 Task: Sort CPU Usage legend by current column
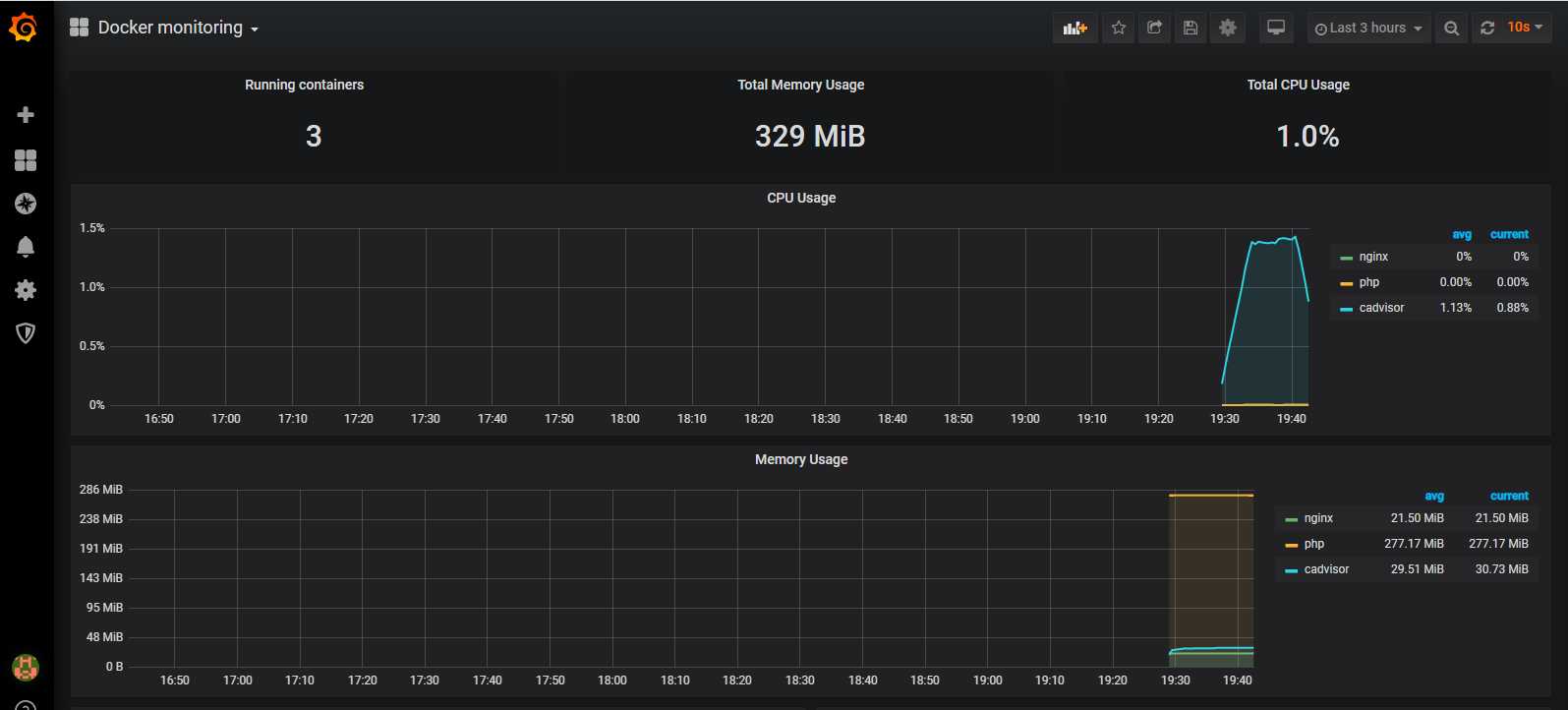(x=1509, y=234)
